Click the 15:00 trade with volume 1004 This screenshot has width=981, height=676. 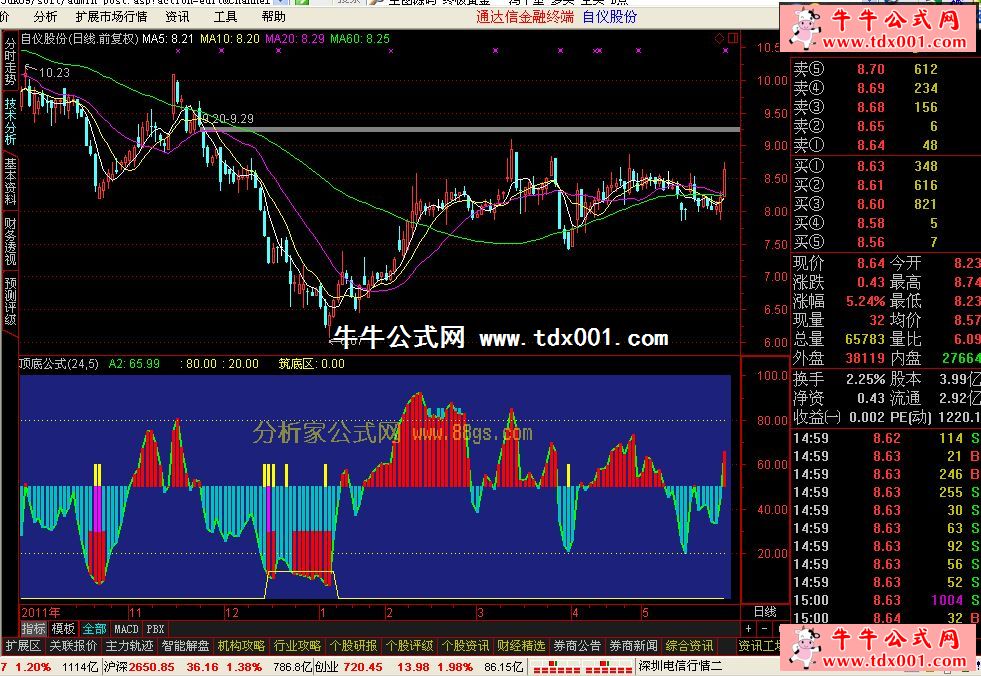click(x=885, y=600)
